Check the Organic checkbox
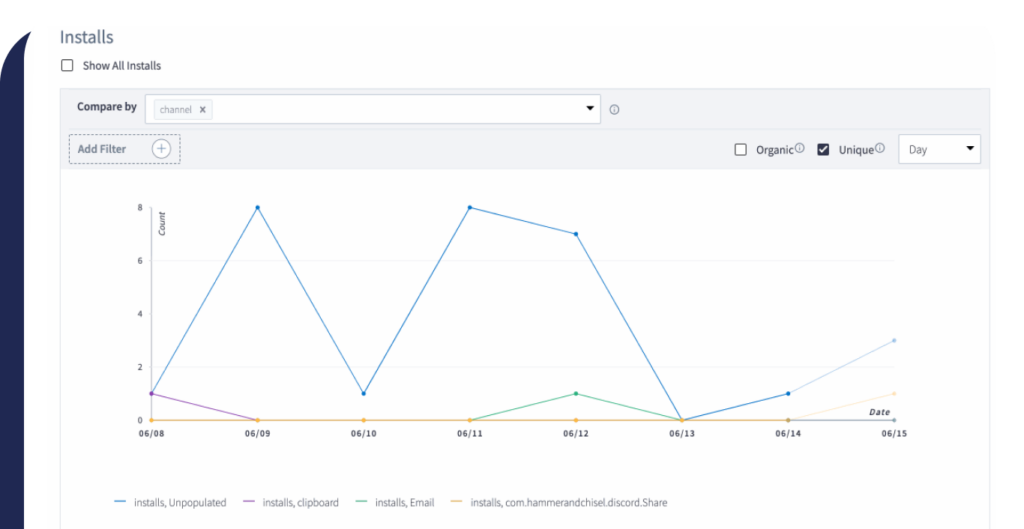1024x529 pixels. click(741, 150)
